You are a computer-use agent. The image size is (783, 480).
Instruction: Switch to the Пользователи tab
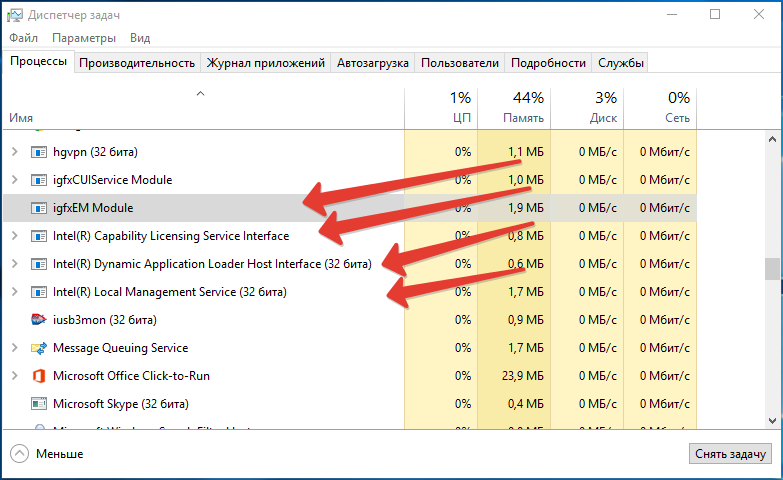[x=459, y=63]
